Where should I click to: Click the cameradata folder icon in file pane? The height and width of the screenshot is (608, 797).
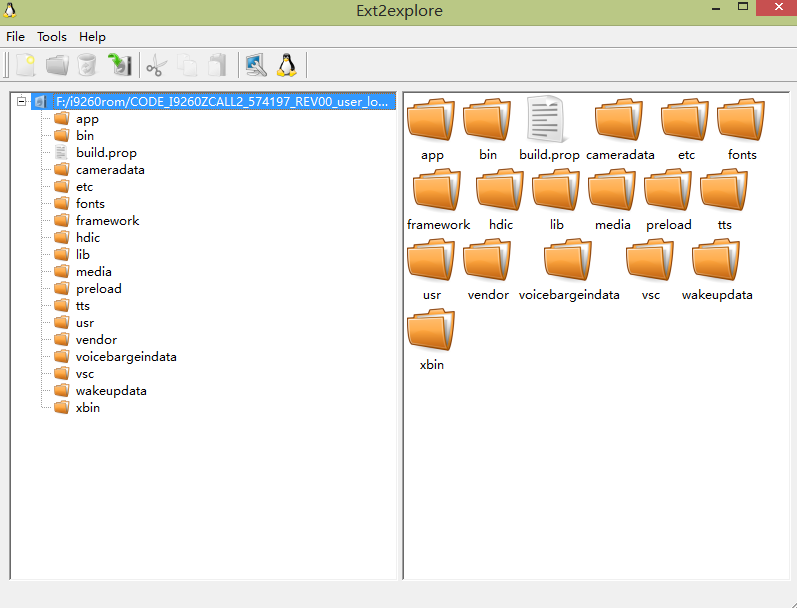point(619,120)
